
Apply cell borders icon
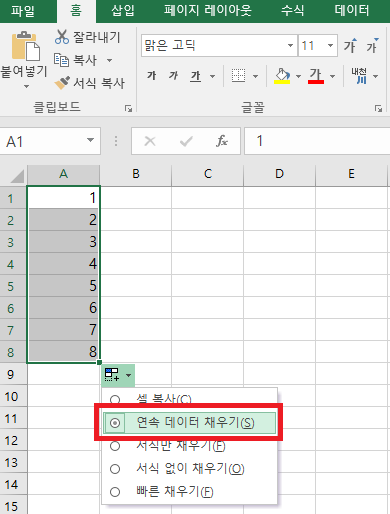[x=238, y=76]
